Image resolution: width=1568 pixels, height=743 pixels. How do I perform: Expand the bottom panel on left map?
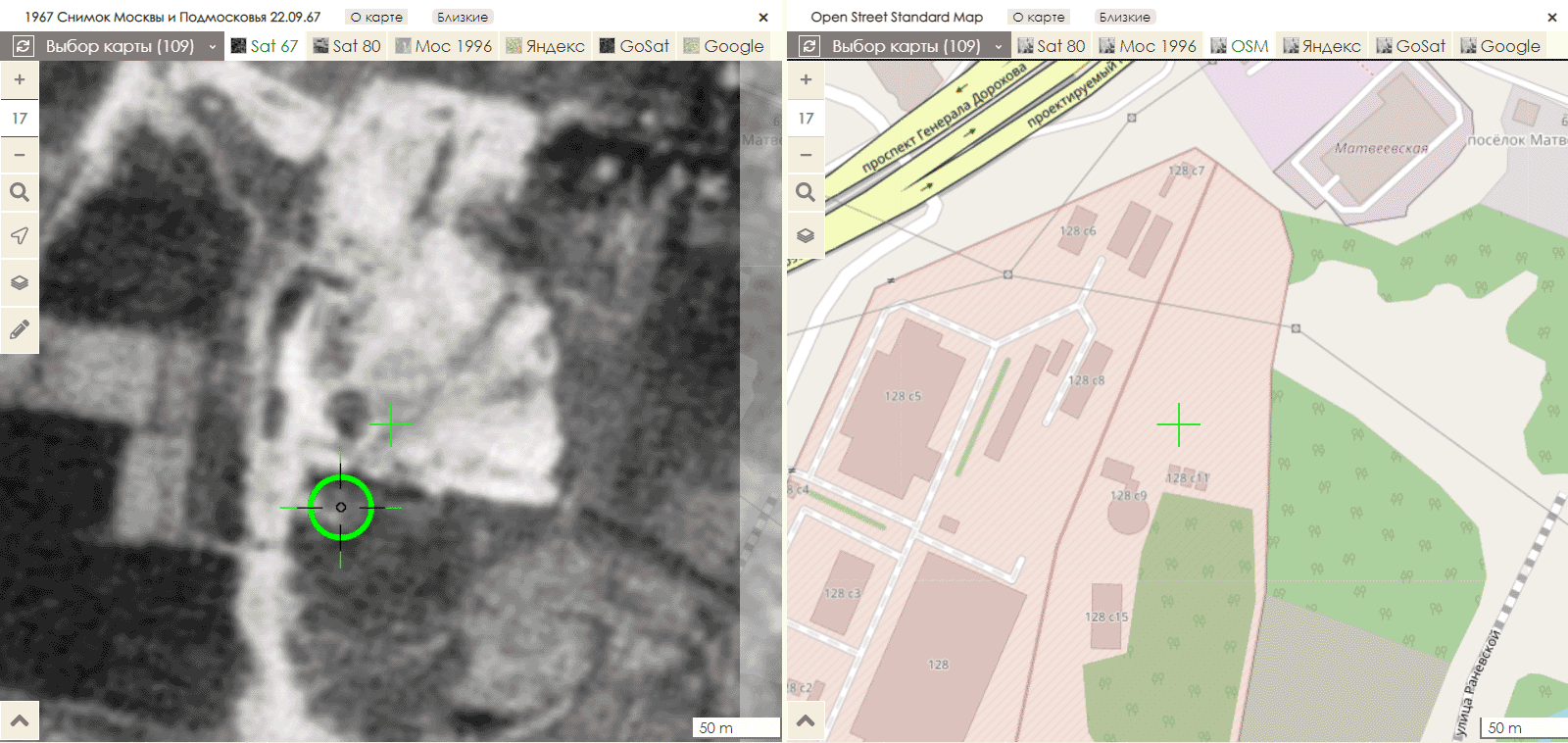coord(20,722)
